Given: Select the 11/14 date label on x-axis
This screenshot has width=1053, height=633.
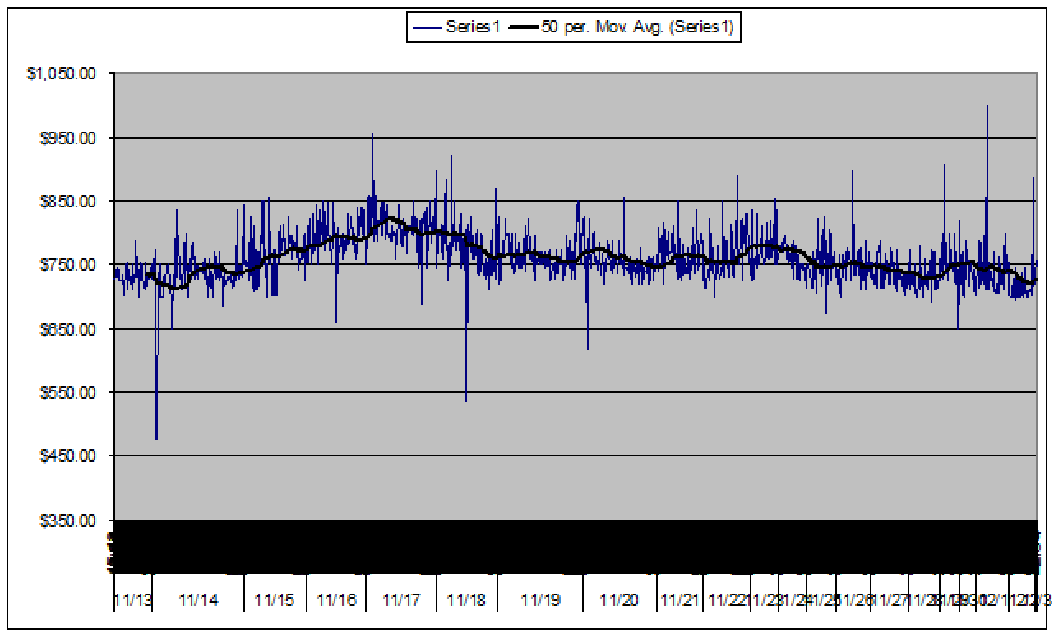Looking at the screenshot, I should [198, 599].
